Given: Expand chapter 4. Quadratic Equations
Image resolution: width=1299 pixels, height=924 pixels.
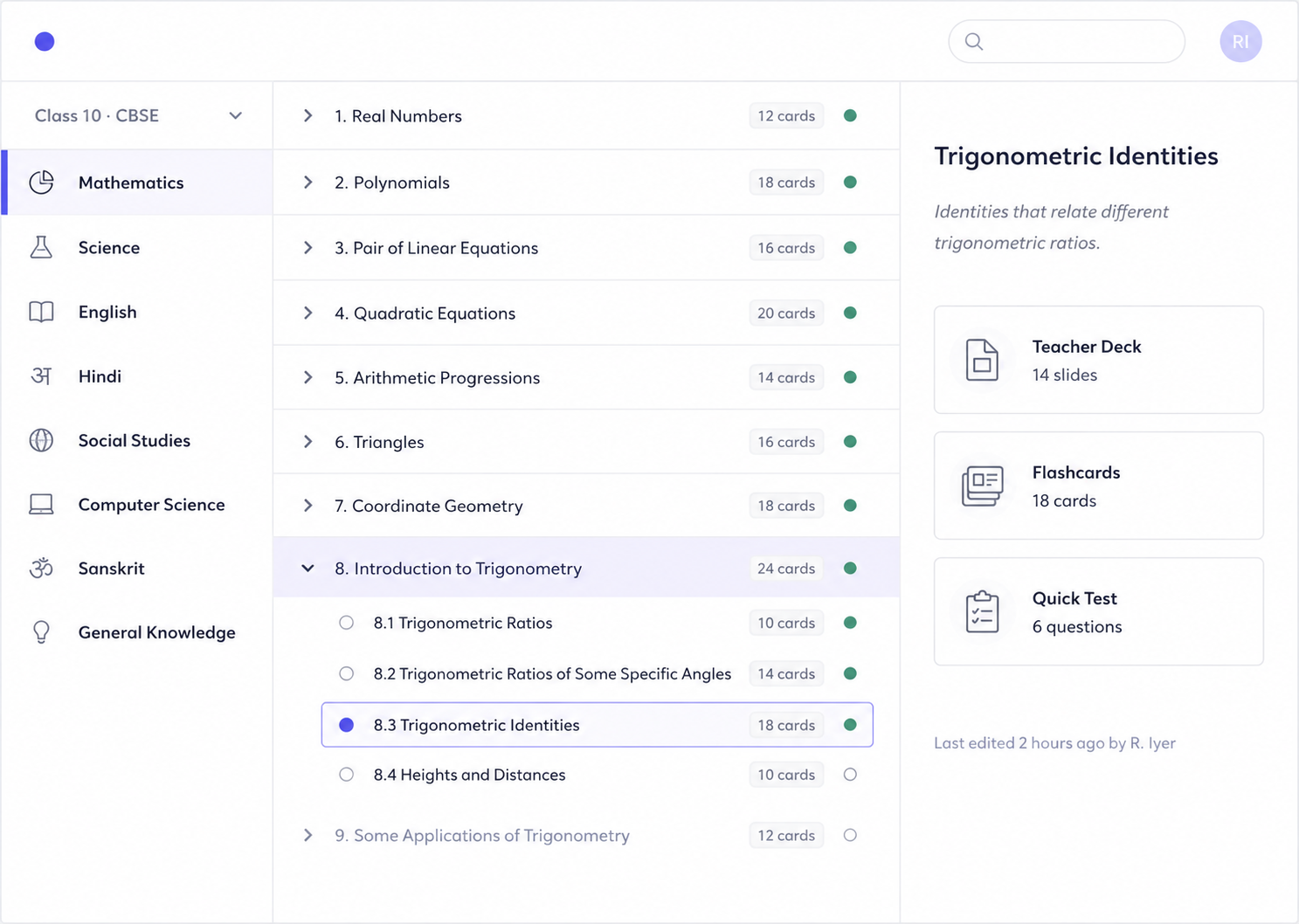Looking at the screenshot, I should (x=307, y=313).
